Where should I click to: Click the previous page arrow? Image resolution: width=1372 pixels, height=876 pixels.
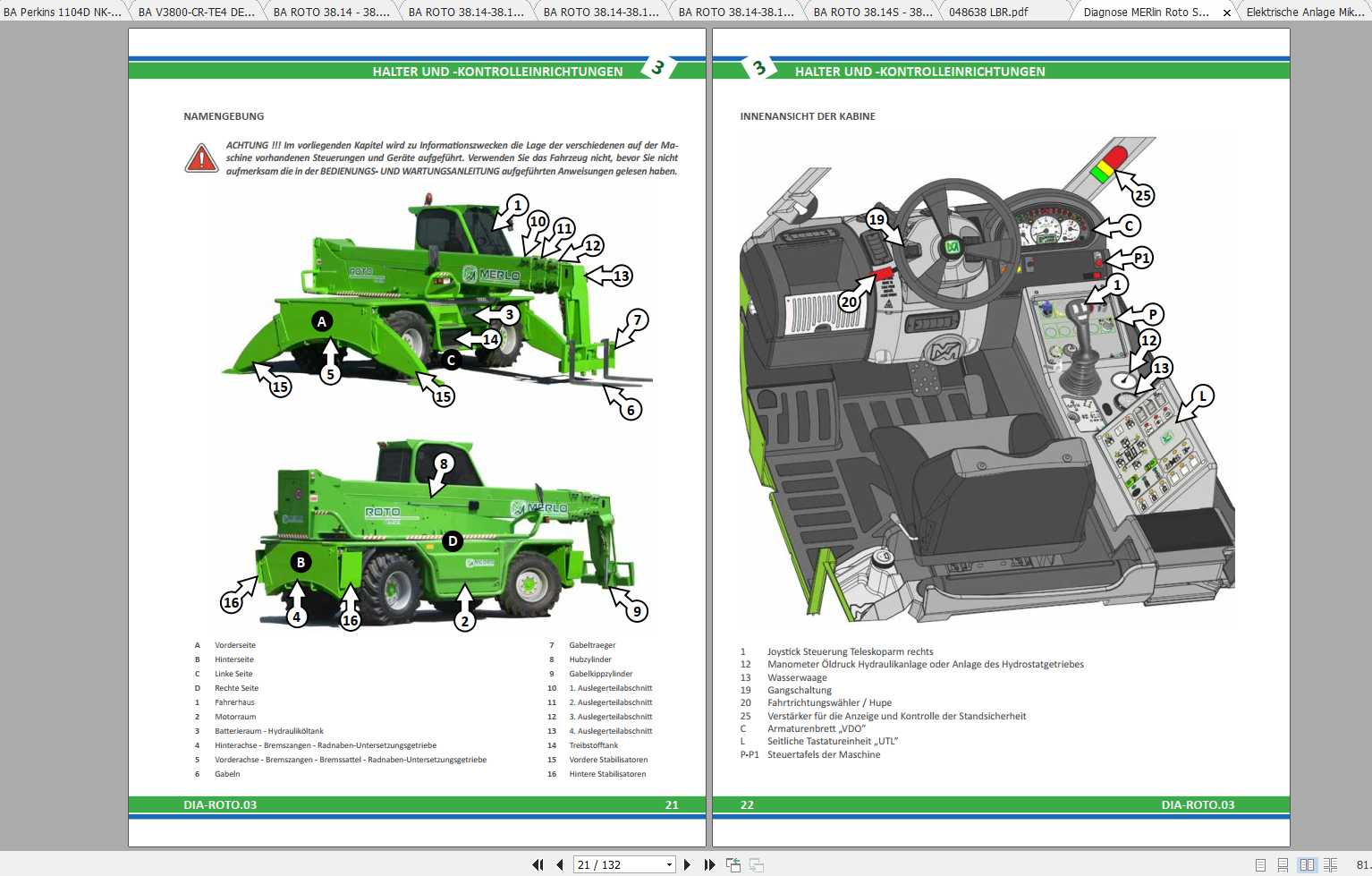pyautogui.click(x=559, y=864)
